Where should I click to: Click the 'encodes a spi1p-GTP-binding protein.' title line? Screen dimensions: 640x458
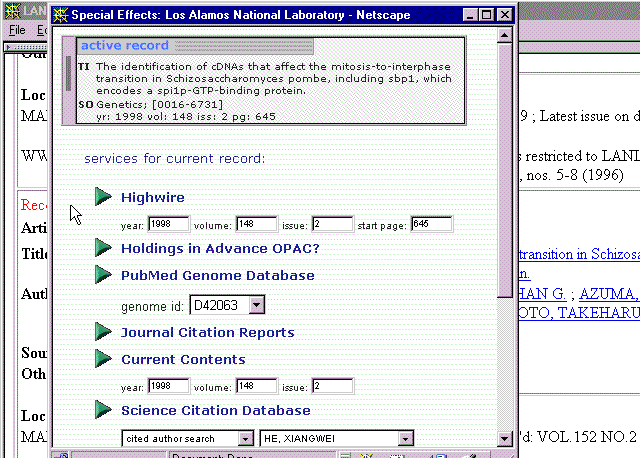tap(201, 91)
